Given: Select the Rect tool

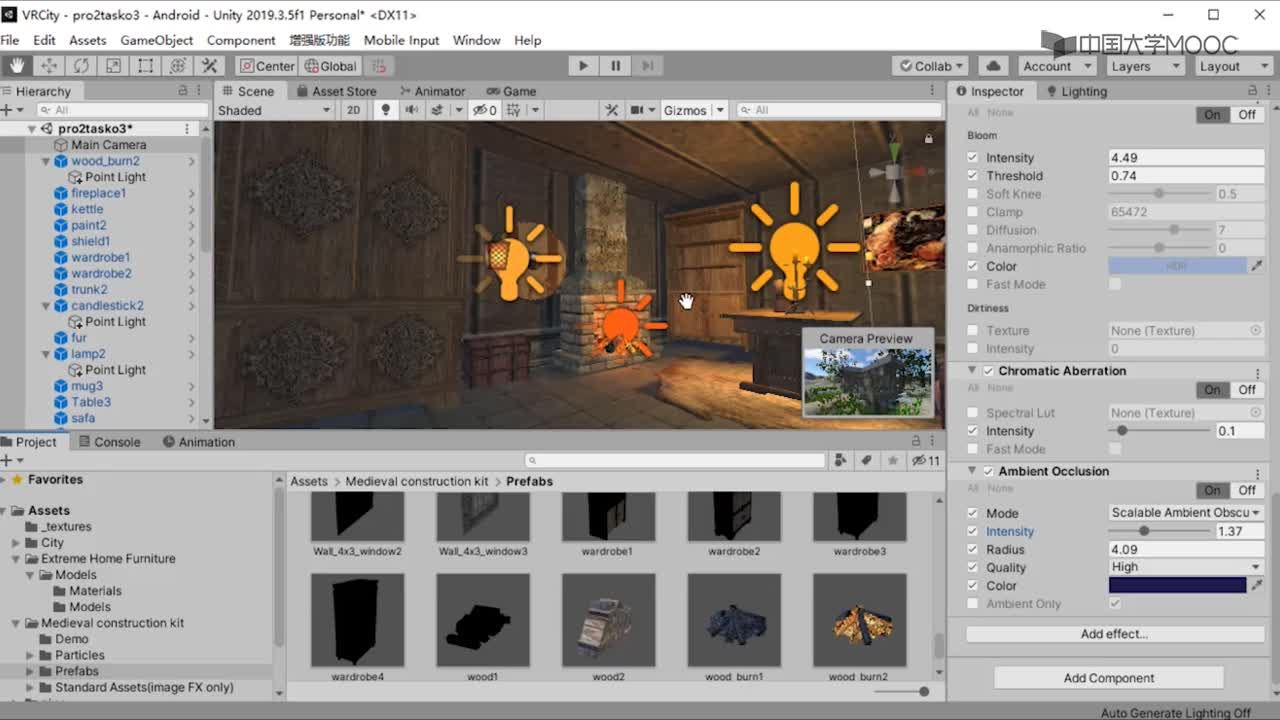Looking at the screenshot, I should point(145,66).
